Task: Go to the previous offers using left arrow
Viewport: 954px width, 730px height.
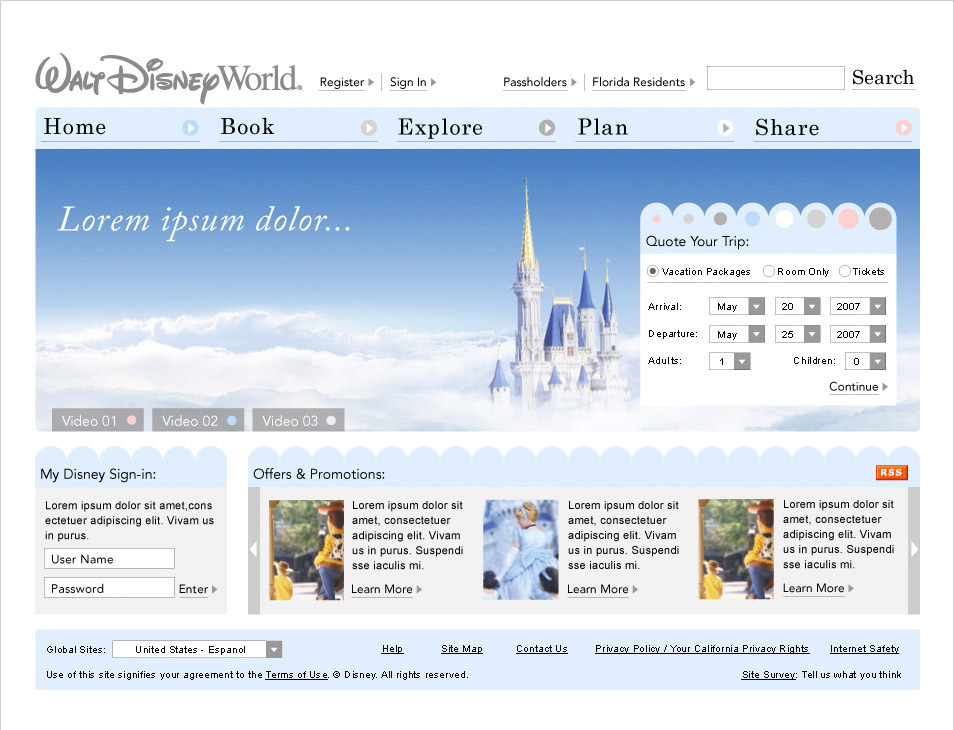Action: tap(254, 550)
